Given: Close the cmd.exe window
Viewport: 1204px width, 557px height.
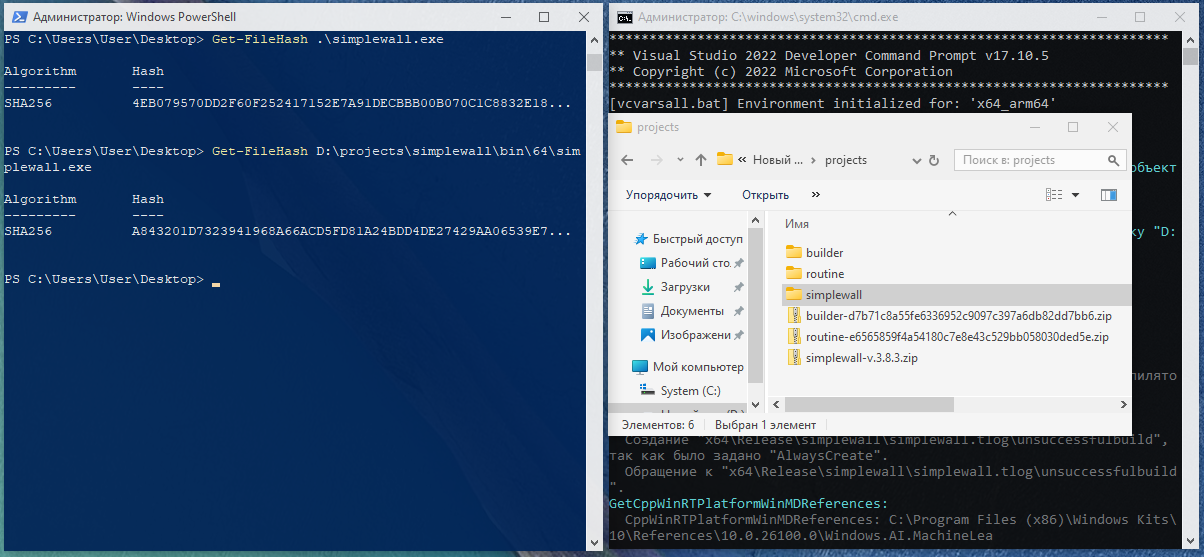Looking at the screenshot, I should tap(1181, 17).
